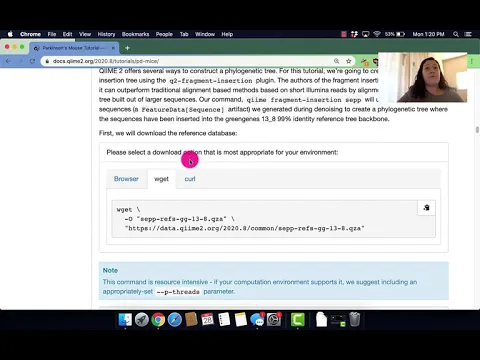This screenshot has width=480, height=360.
Task: Open Calendar from the Dock
Action: [207, 320]
